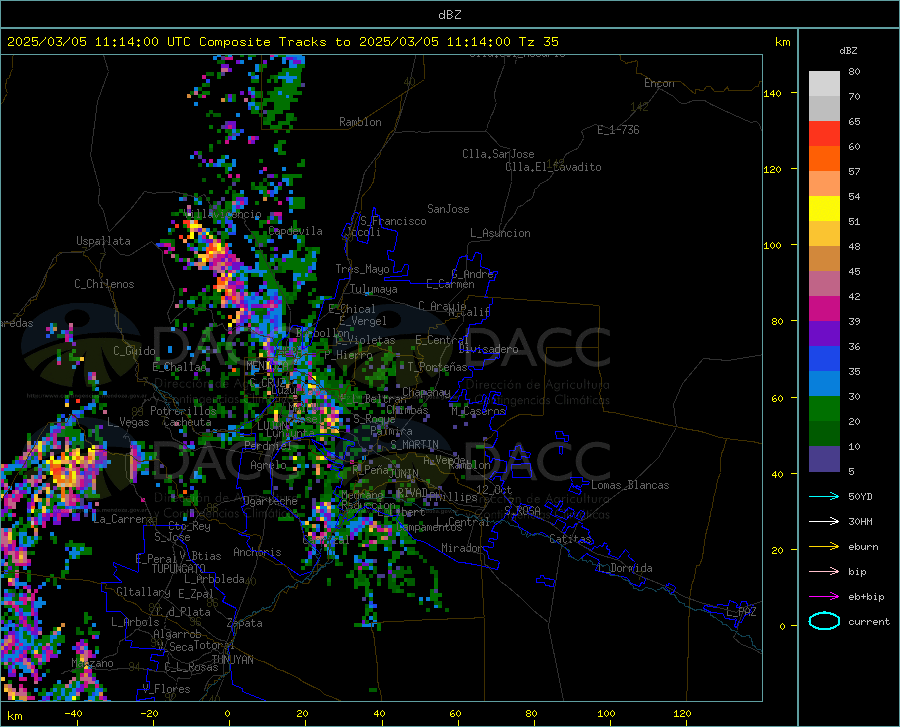Click the L_Asuncion map label

(500, 233)
